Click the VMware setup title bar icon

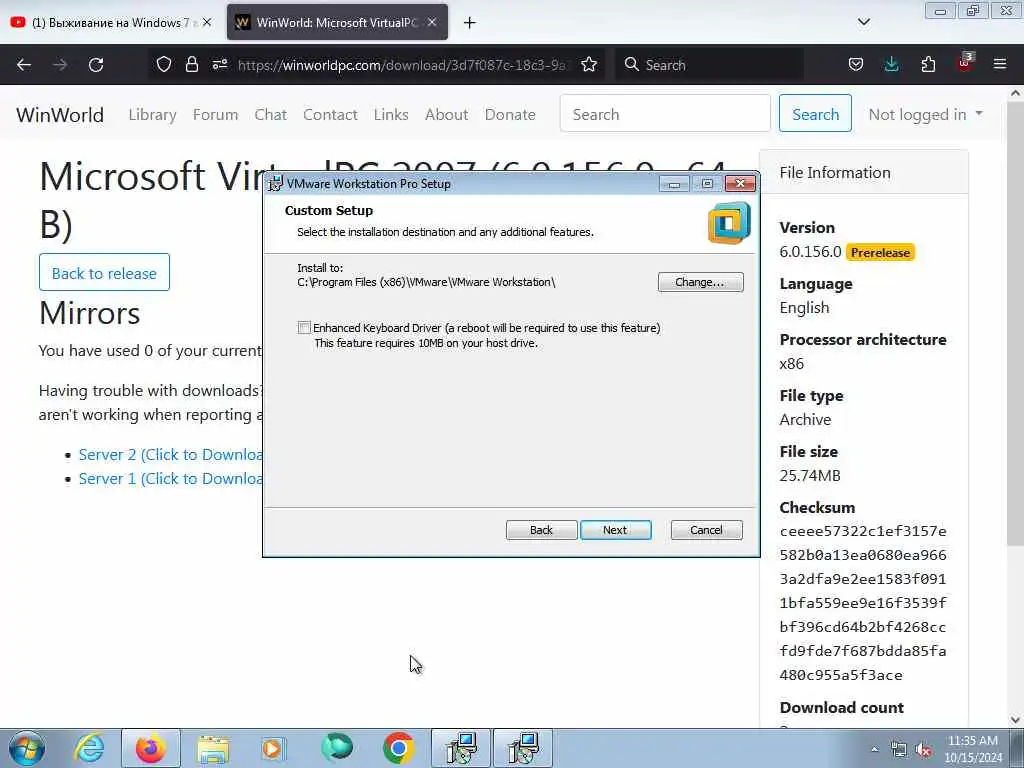click(276, 184)
